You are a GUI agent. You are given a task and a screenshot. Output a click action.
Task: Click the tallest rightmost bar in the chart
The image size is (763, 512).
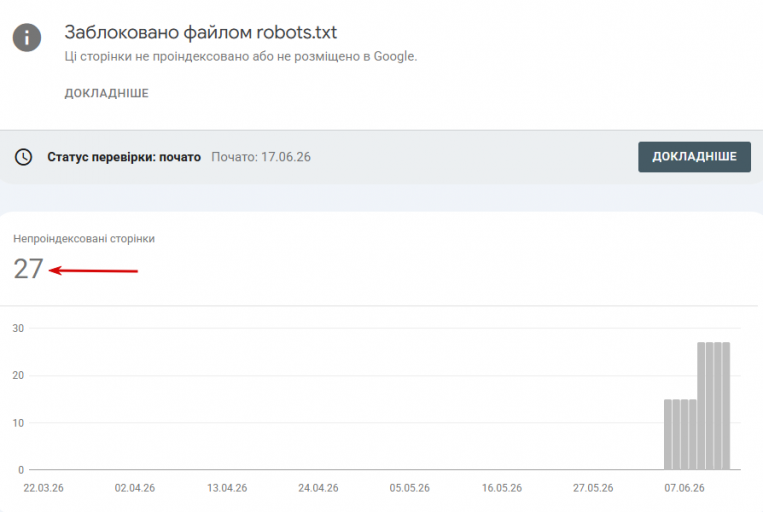point(726,406)
